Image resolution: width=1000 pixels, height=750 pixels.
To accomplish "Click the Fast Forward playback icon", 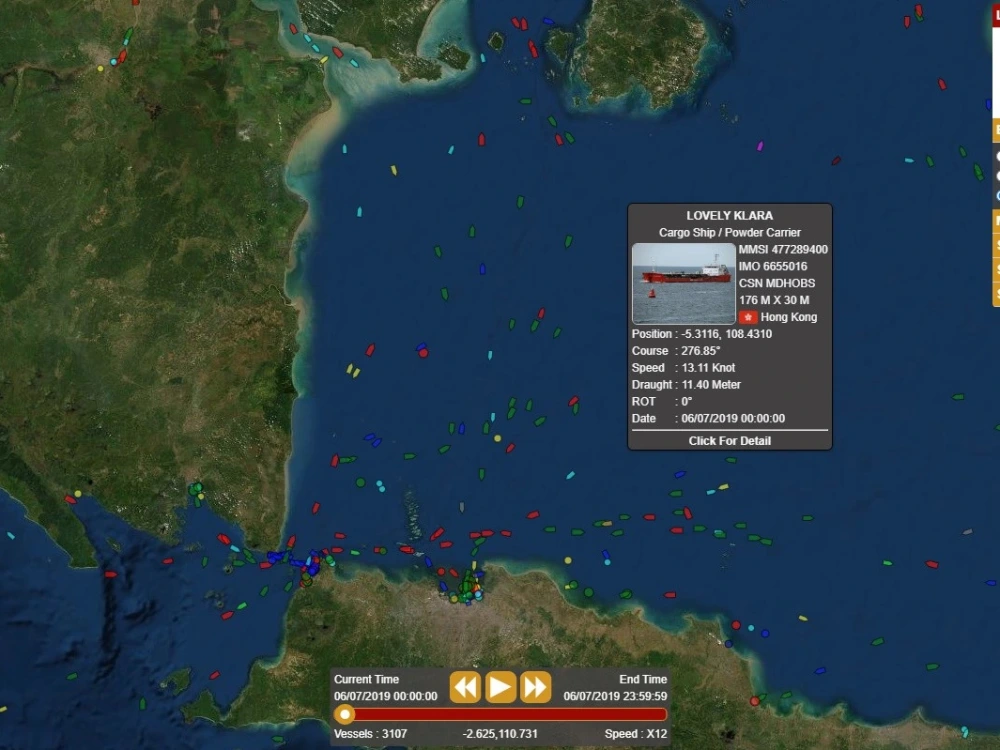I will (535, 687).
